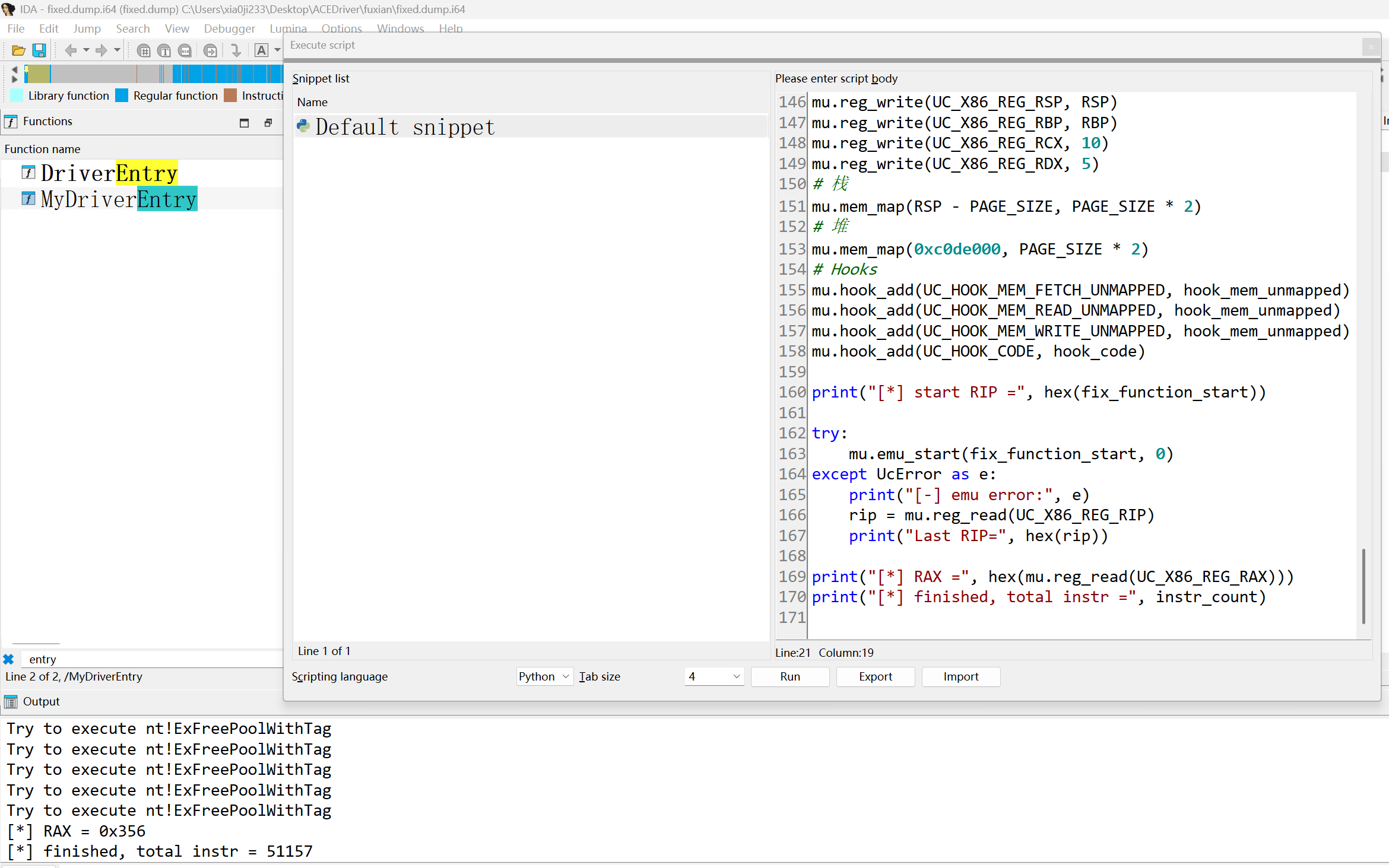1389x868 pixels.
Task: Open the Debugger menu
Action: pos(229,28)
